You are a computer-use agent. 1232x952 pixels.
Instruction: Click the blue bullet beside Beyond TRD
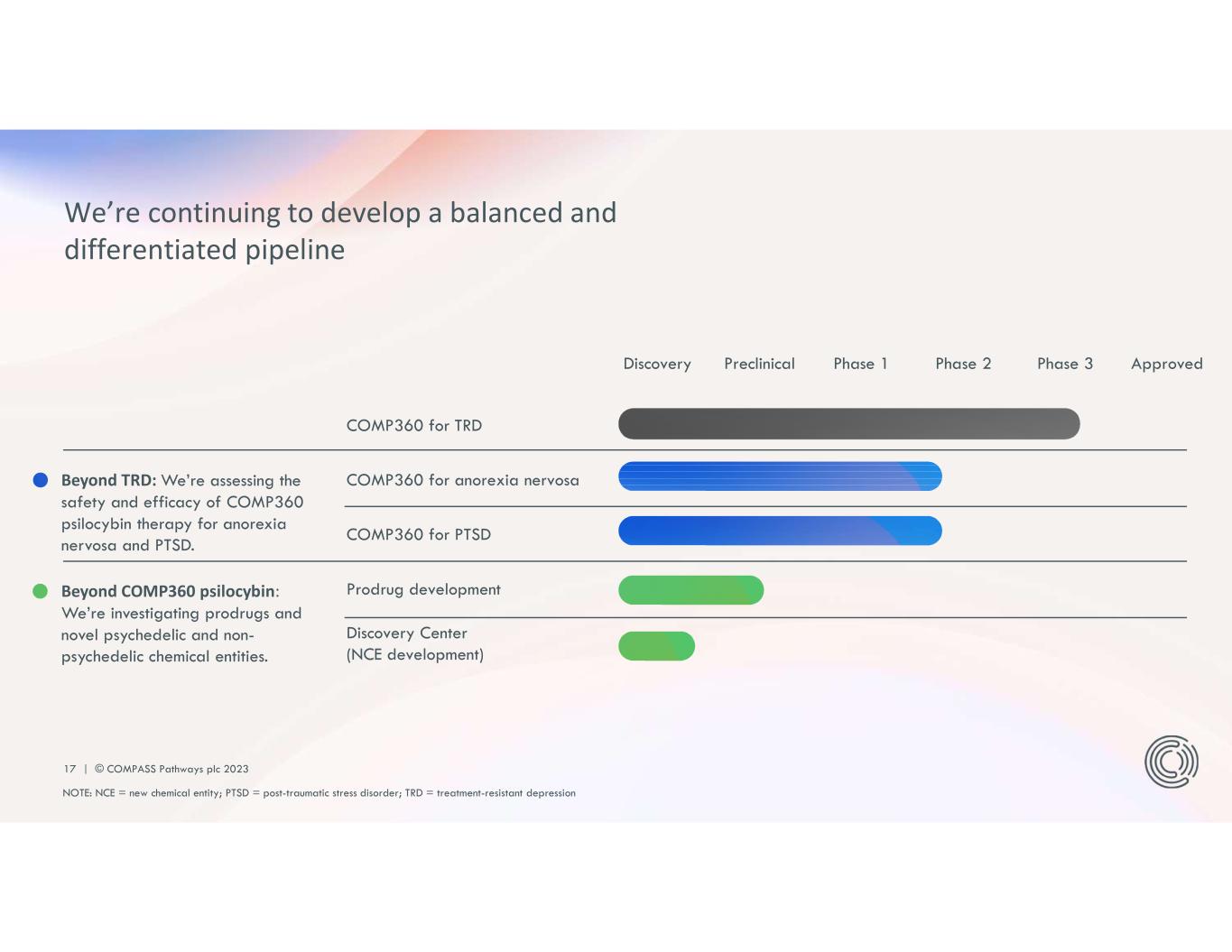point(41,480)
